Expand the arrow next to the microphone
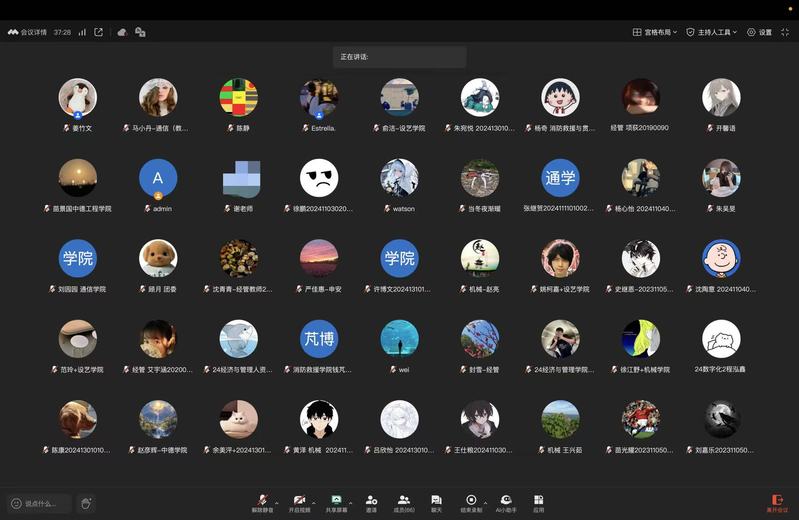The image size is (799, 520). pyautogui.click(x=277, y=502)
